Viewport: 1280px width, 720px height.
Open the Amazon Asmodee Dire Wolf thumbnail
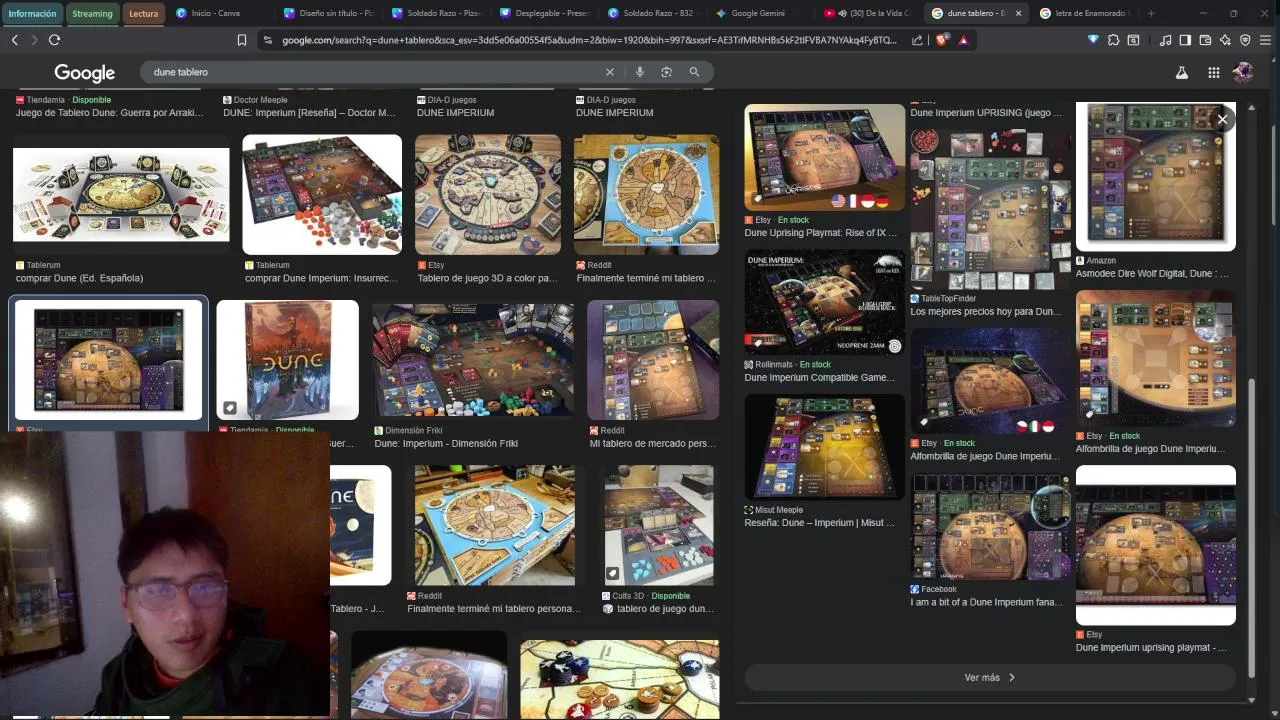click(1155, 176)
